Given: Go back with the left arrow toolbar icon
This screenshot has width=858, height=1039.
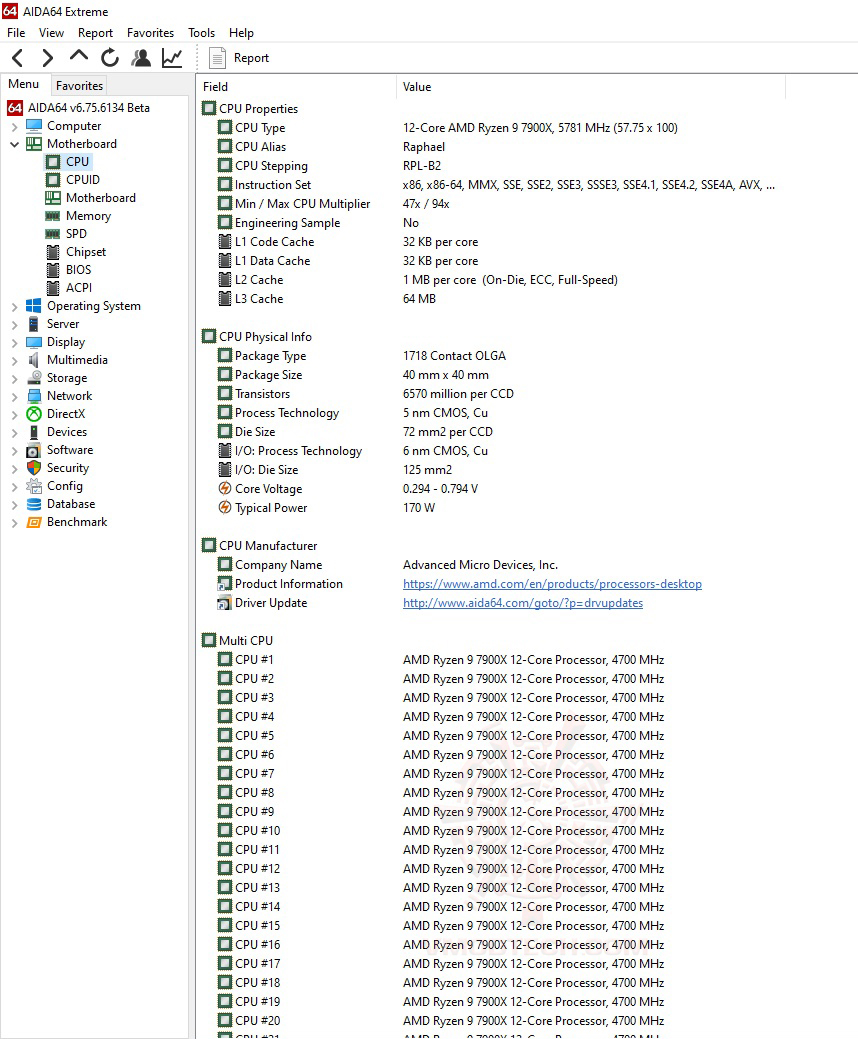Looking at the screenshot, I should tap(18, 58).
